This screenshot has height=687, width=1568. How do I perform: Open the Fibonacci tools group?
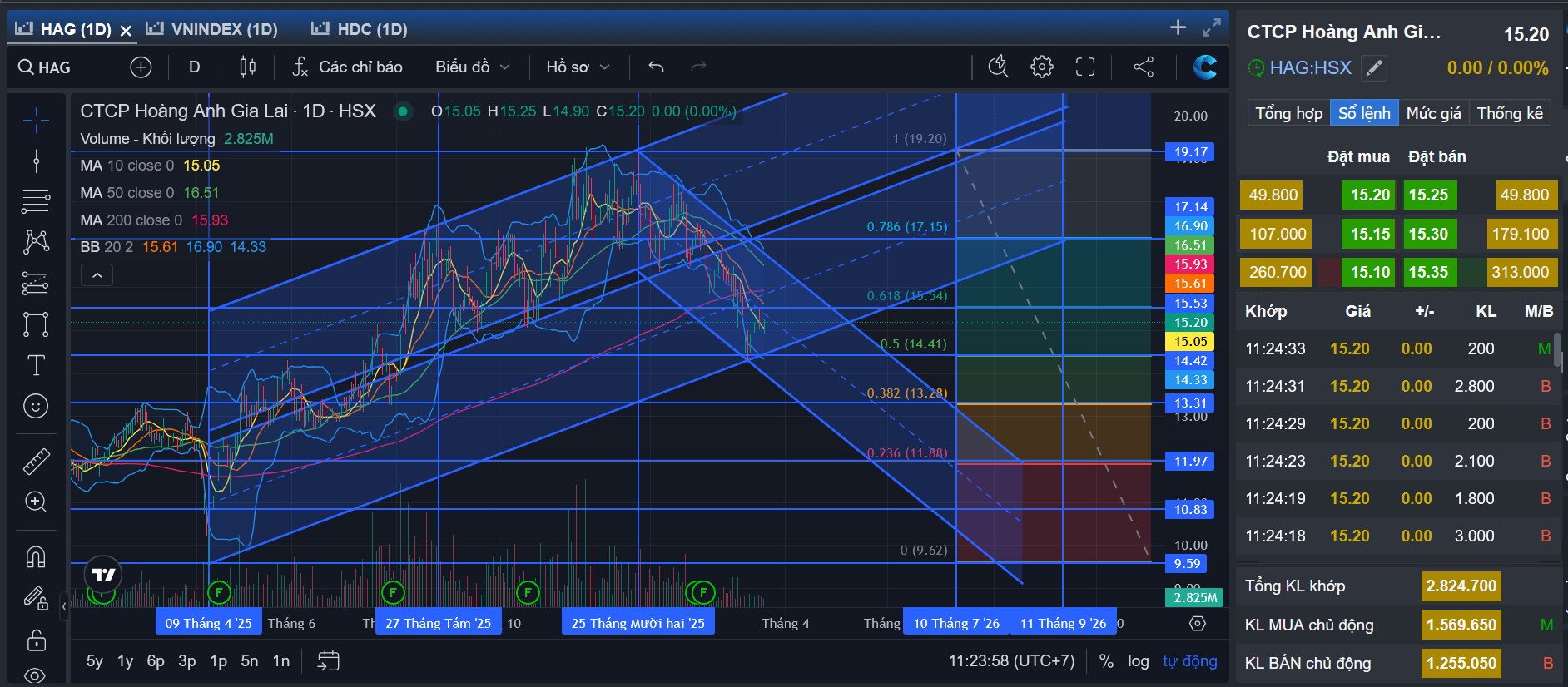point(36,200)
